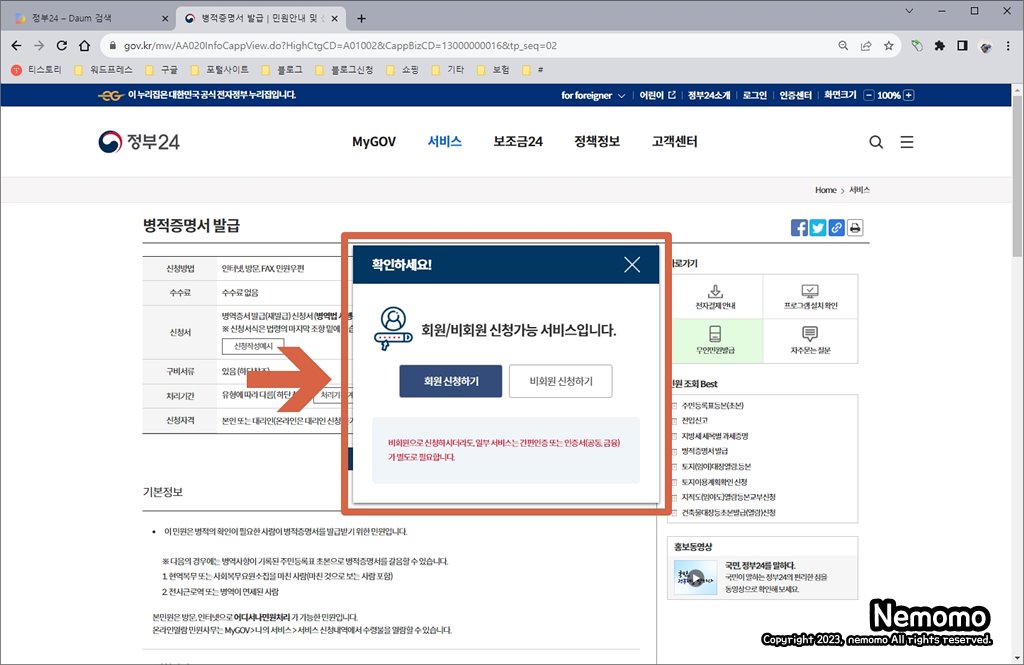
Task: Click the Home breadcrumb link
Action: 825,190
